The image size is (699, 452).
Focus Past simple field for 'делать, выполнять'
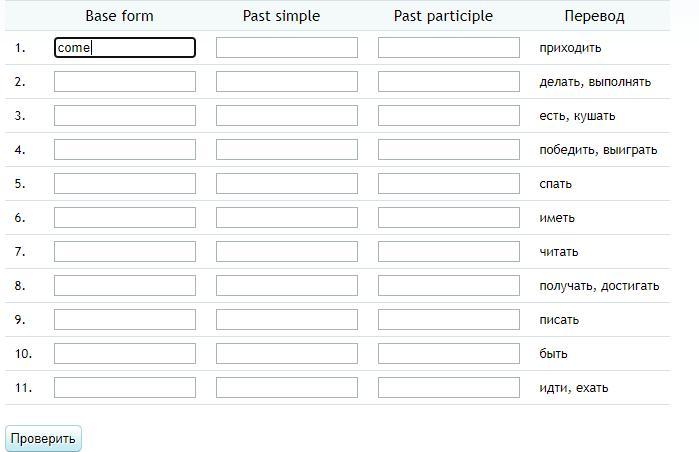[x=286, y=82]
